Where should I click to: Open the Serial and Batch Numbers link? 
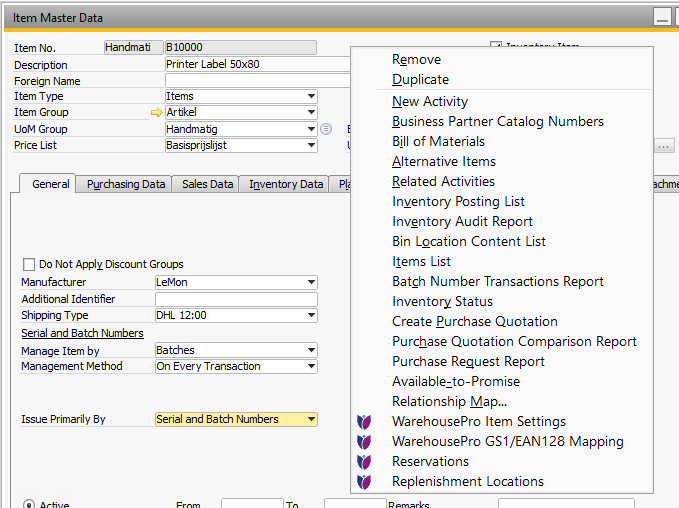click(x=82, y=333)
